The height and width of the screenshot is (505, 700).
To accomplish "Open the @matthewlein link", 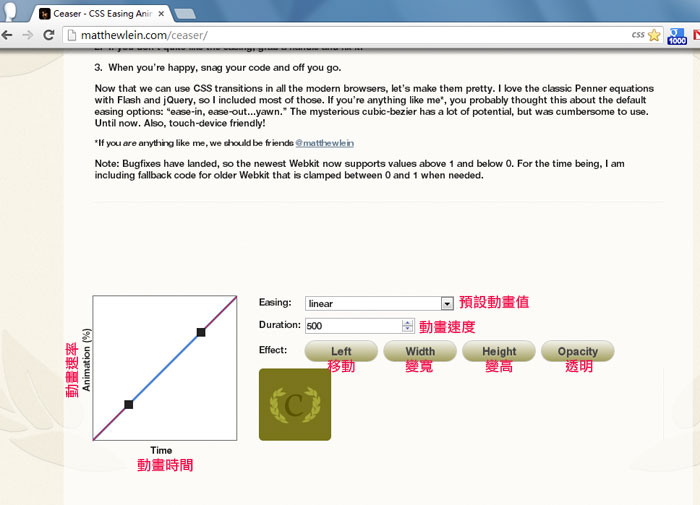I will (x=325, y=143).
